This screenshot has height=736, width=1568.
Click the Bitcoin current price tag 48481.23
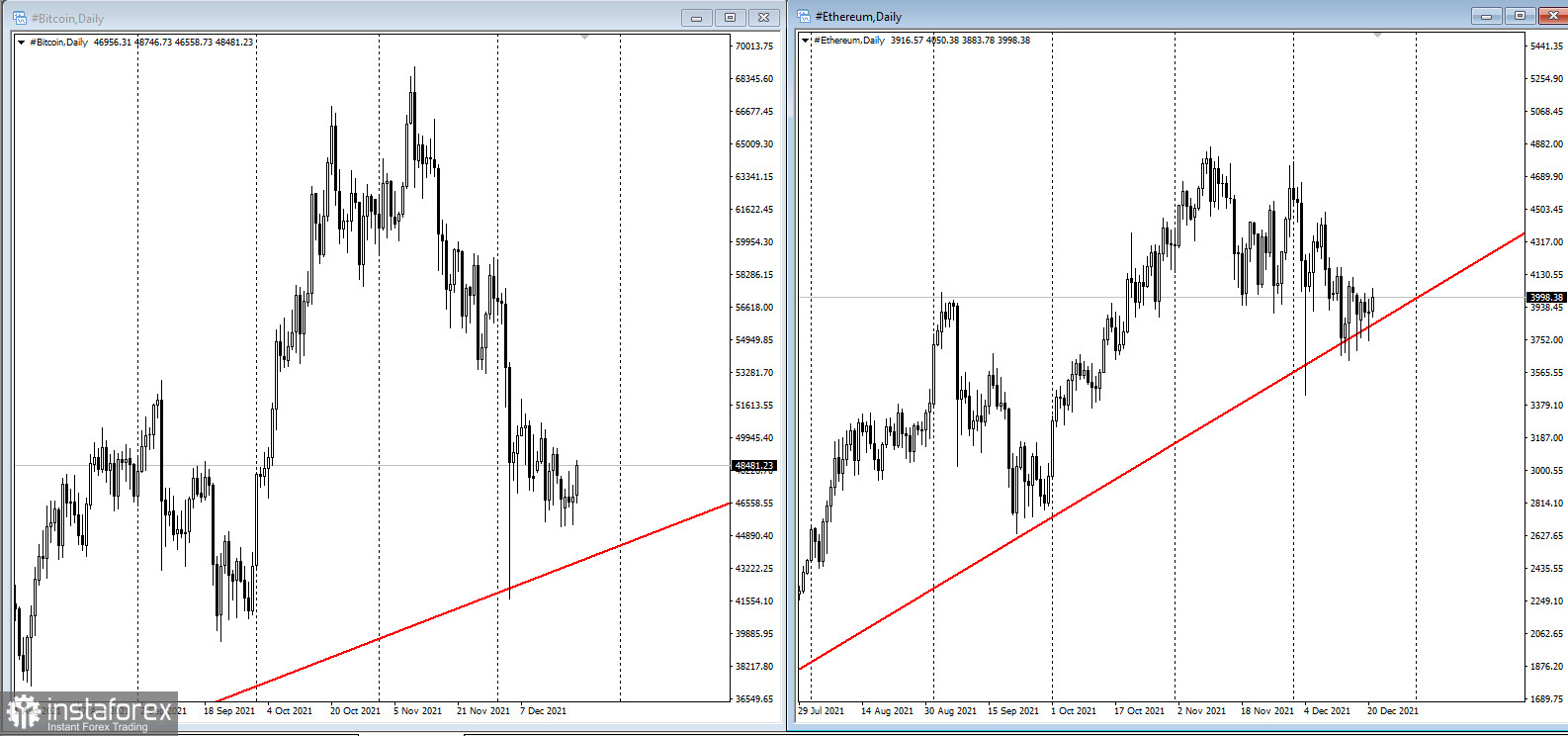click(x=753, y=465)
